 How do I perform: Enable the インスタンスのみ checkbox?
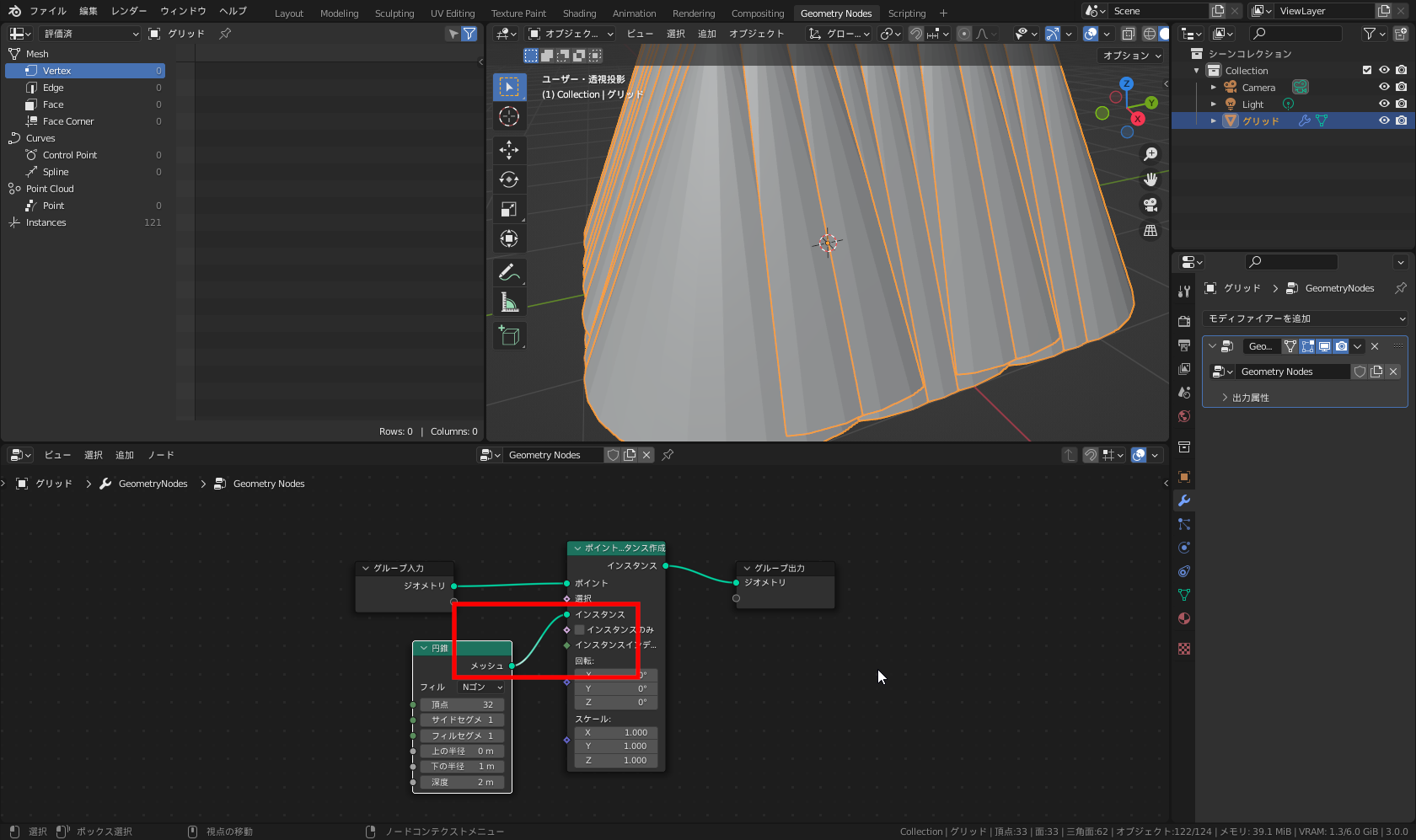click(x=580, y=629)
